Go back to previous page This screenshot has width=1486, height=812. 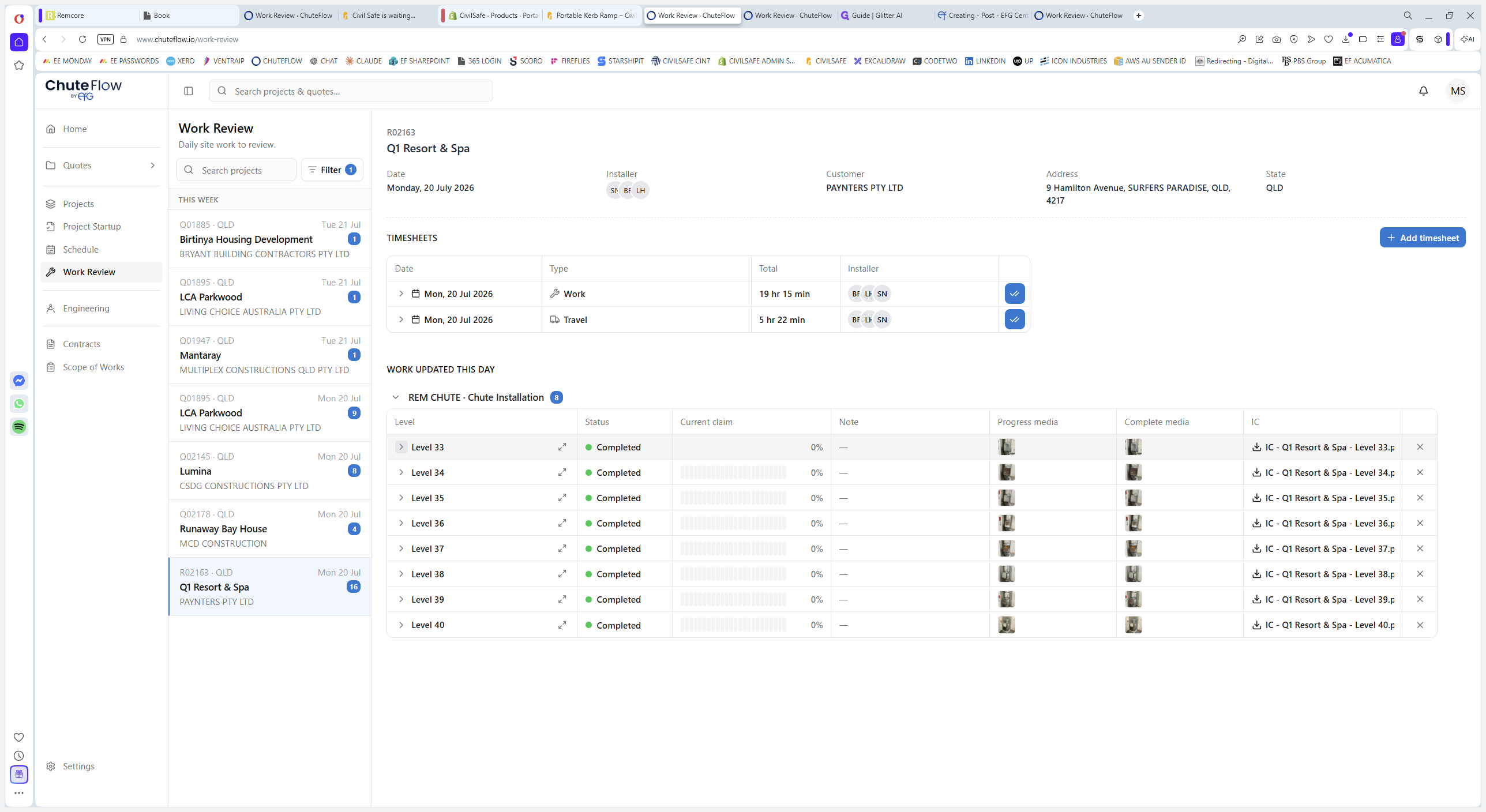pos(44,39)
